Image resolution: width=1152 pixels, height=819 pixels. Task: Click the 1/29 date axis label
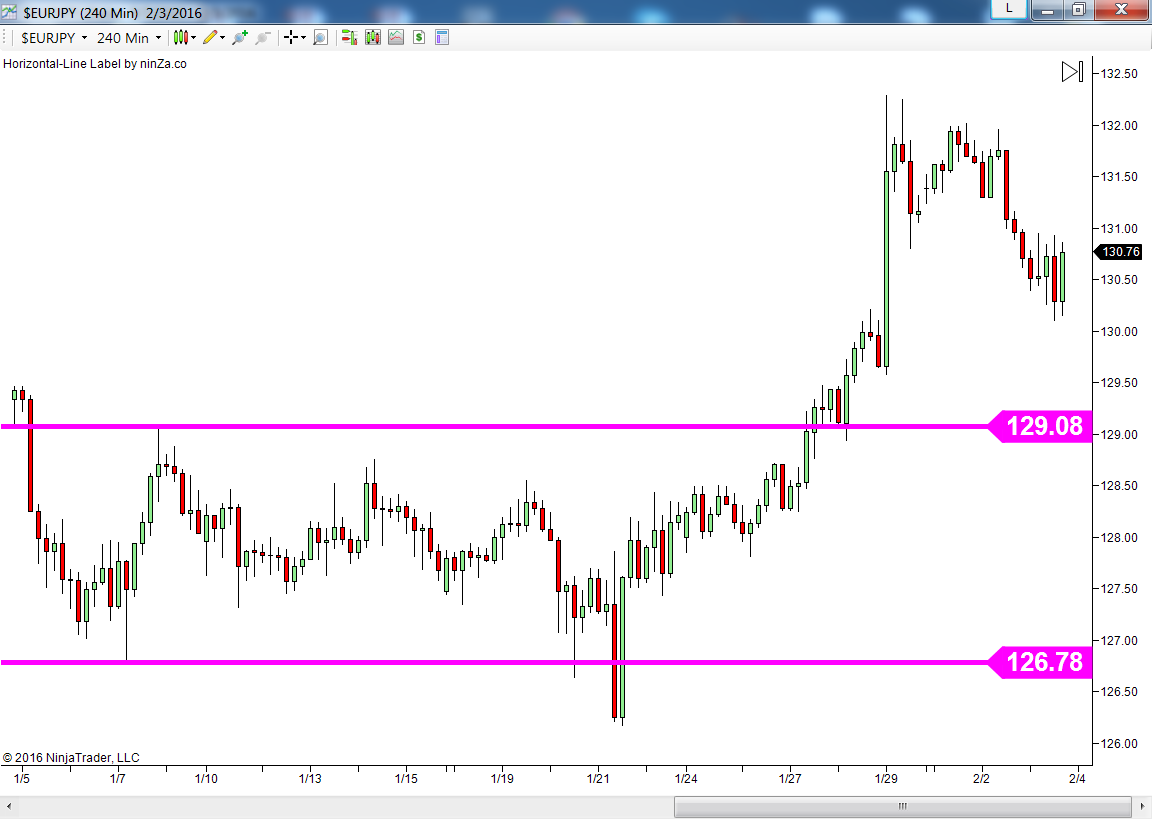pyautogui.click(x=886, y=779)
